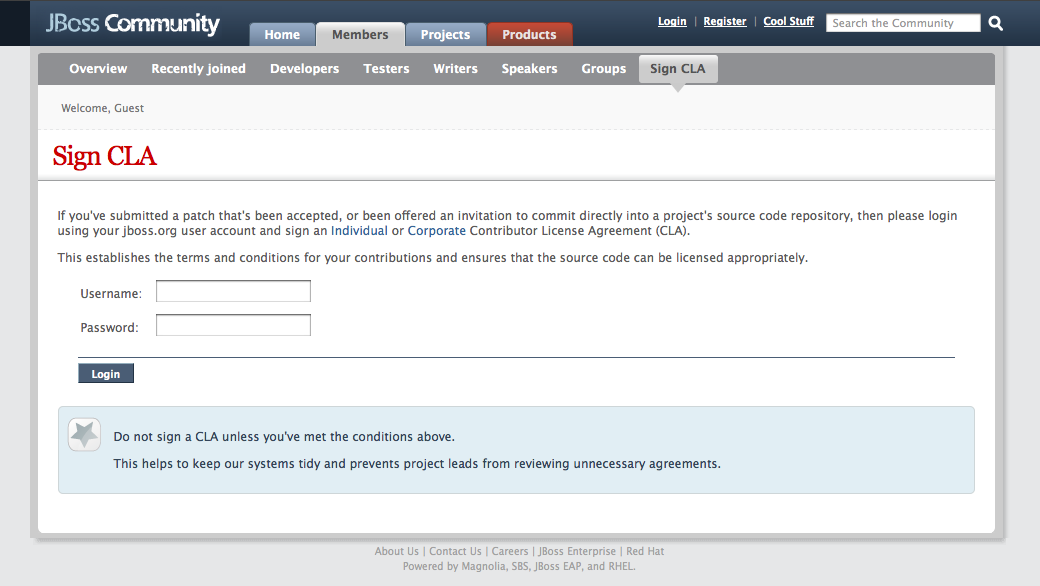Viewport: 1040px width, 586px height.
Task: Open the Corporate CLA link
Action: (x=436, y=231)
